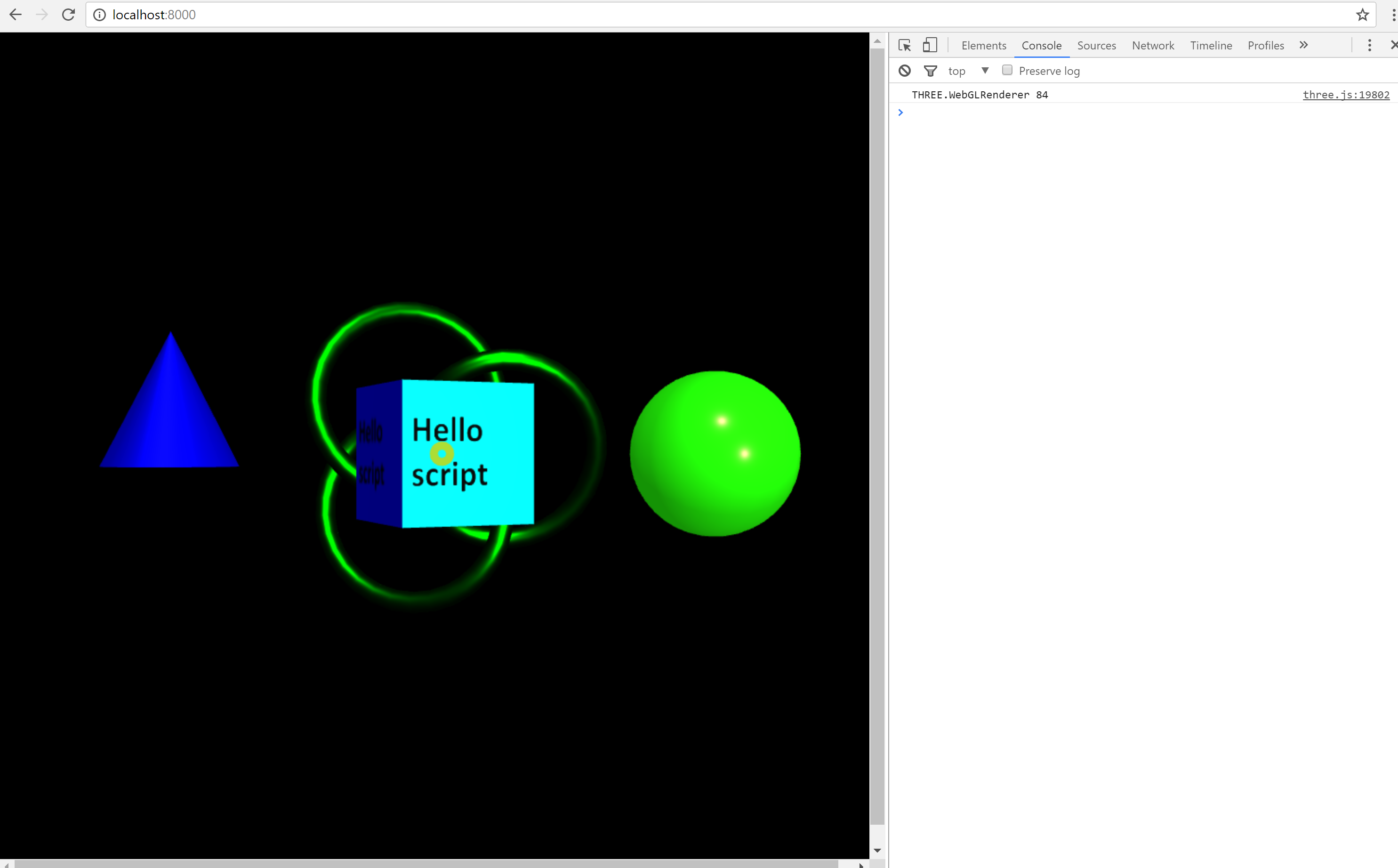
Task: Reload the localhost page
Action: (x=68, y=15)
